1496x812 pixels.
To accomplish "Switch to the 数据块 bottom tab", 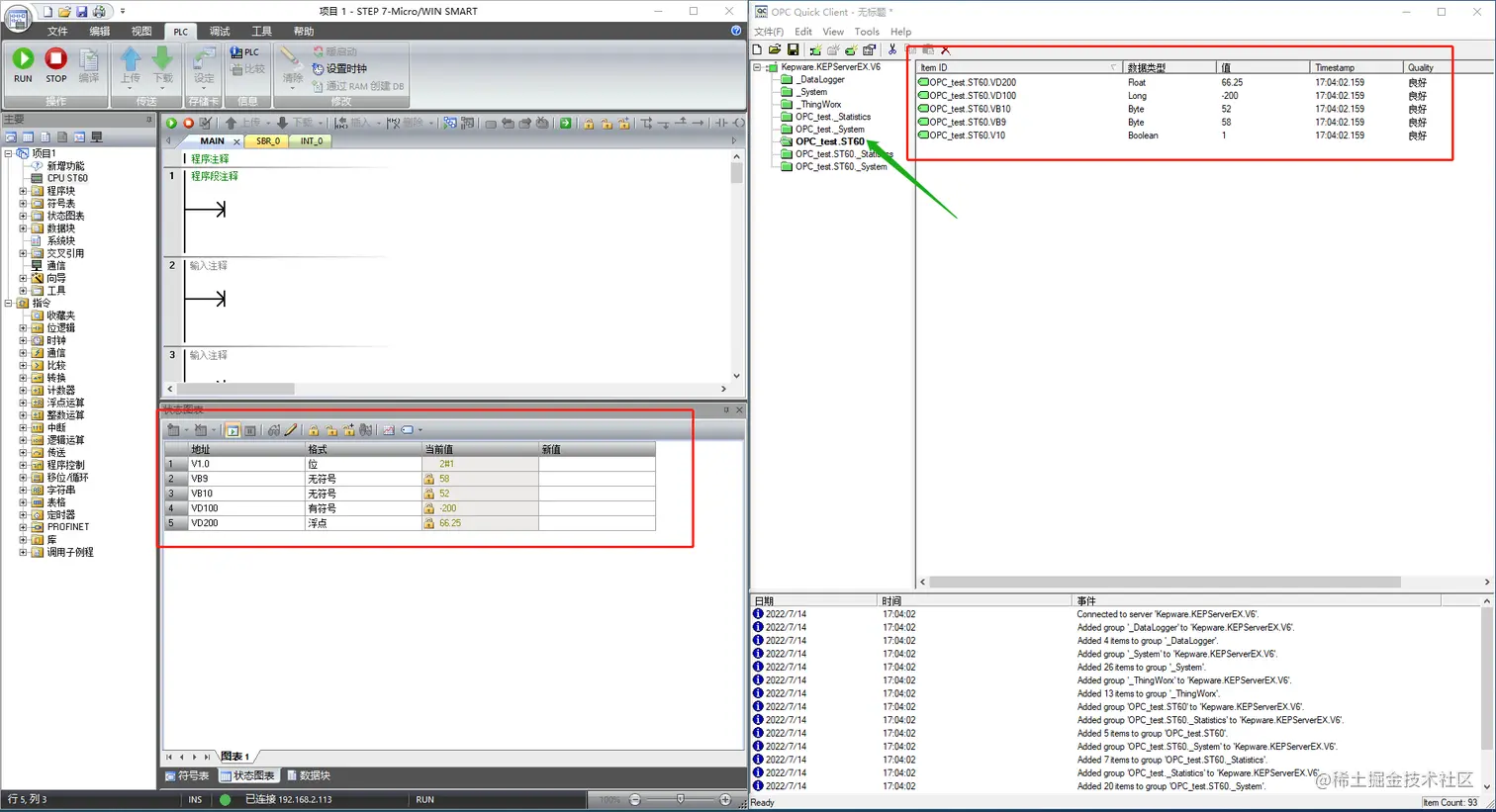I will (309, 776).
